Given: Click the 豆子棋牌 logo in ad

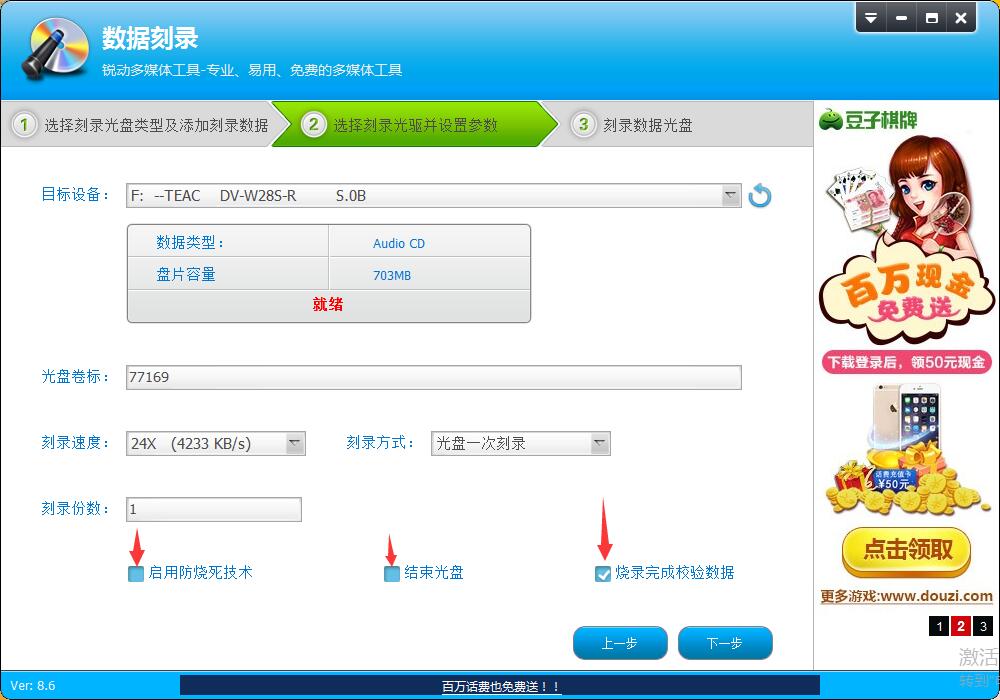Looking at the screenshot, I should pyautogui.click(x=867, y=120).
